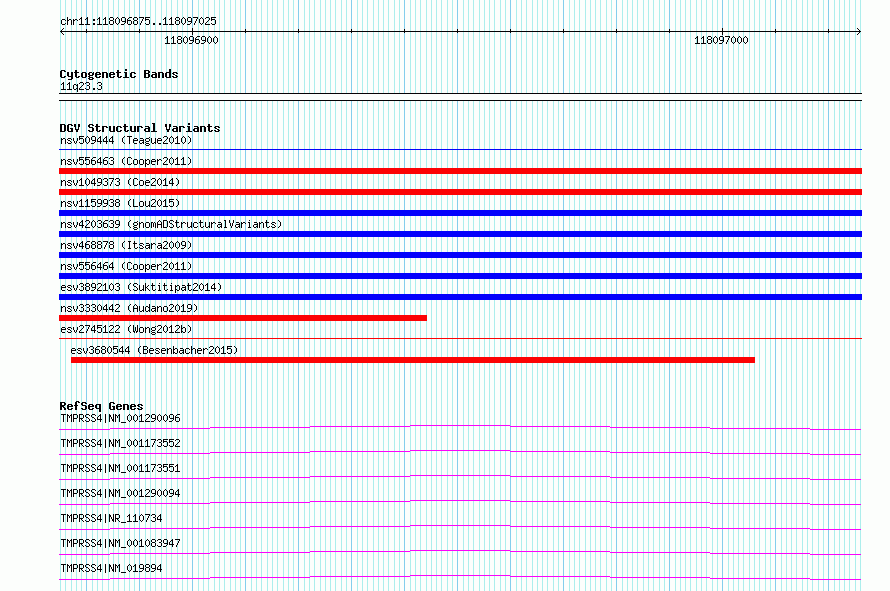Click the blue bar under nsv468878
The height and width of the screenshot is (591, 890).
click(x=460, y=255)
